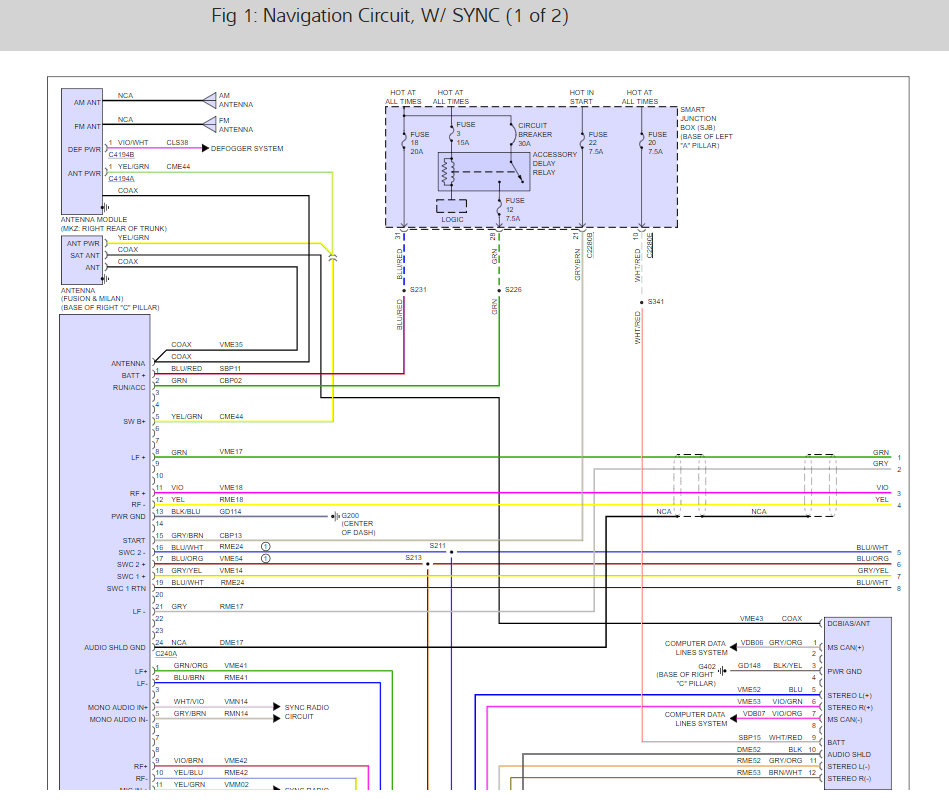Click the relay coil symbol in the accessory delay relay
949x812 pixels.
point(448,172)
